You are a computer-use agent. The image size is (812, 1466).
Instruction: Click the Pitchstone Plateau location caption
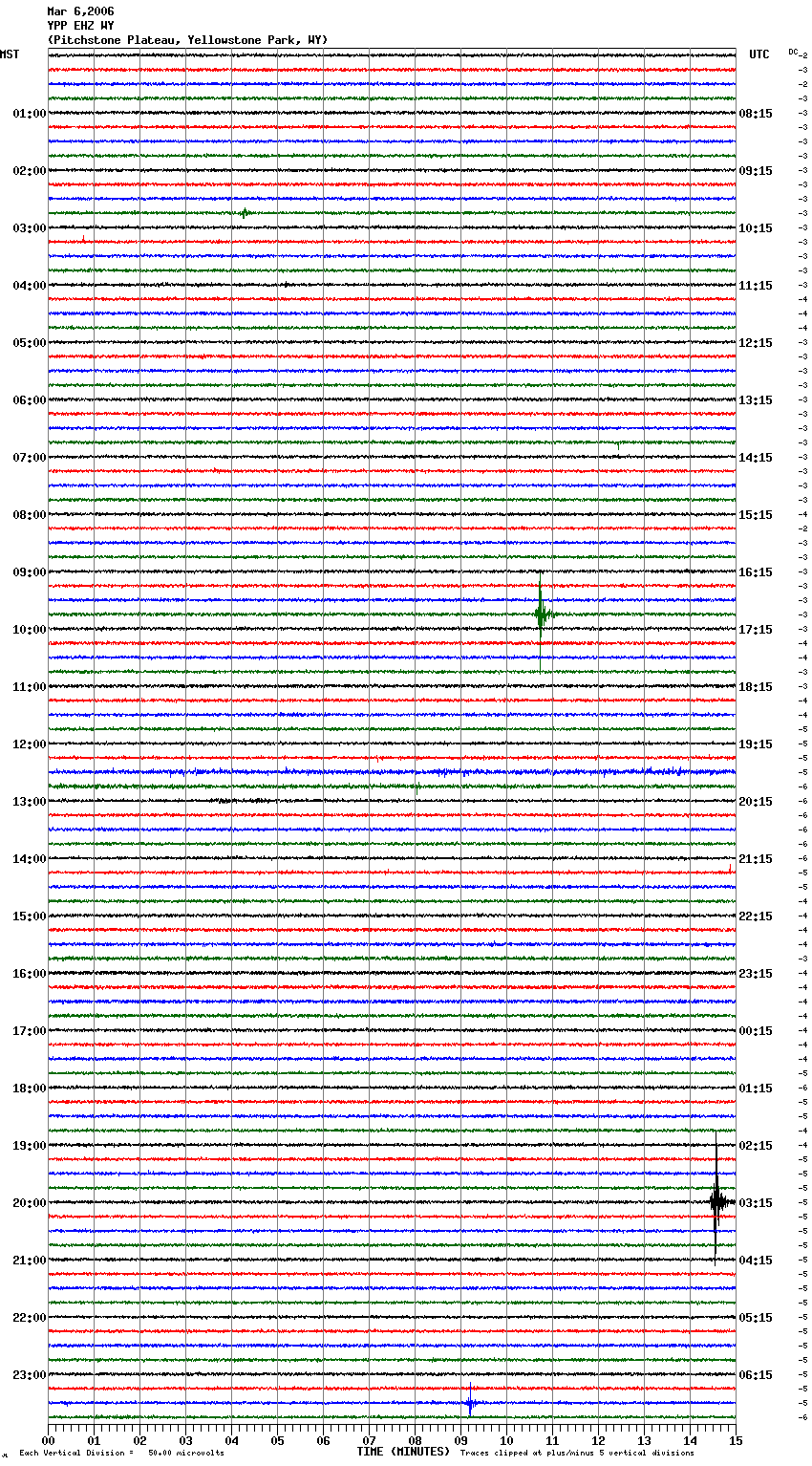click(x=187, y=40)
